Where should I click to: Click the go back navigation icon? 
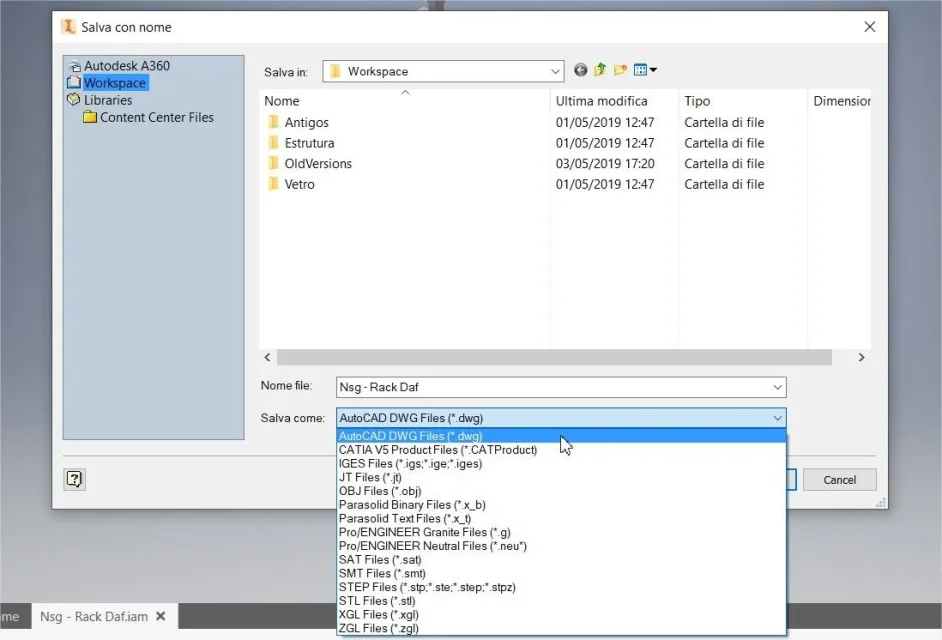580,70
